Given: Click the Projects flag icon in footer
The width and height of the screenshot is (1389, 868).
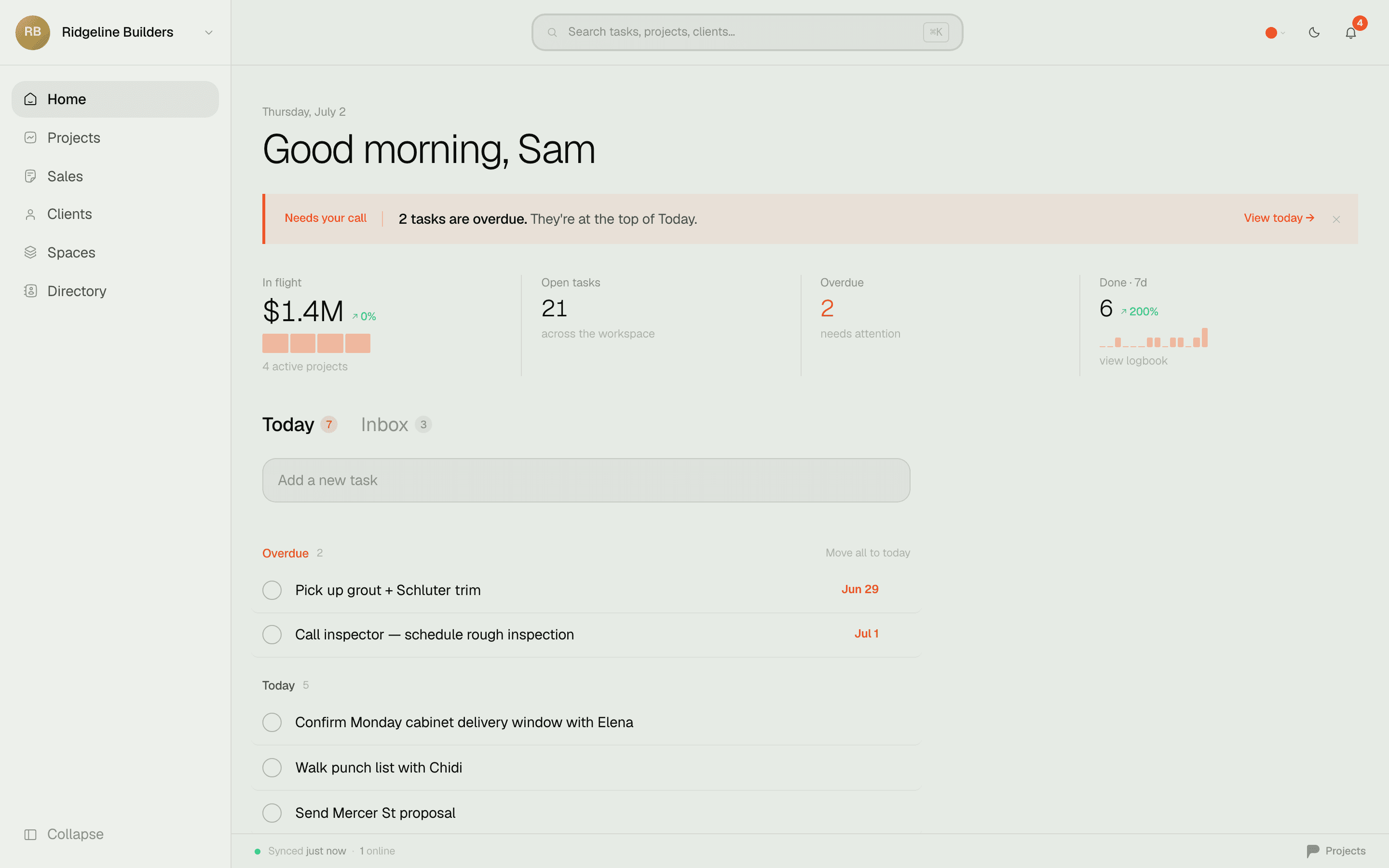Looking at the screenshot, I should [x=1313, y=851].
